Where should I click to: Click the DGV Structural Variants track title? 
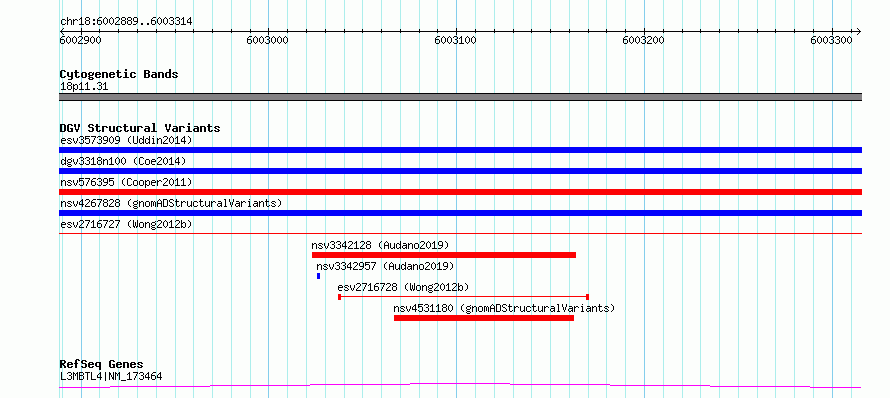[140, 128]
